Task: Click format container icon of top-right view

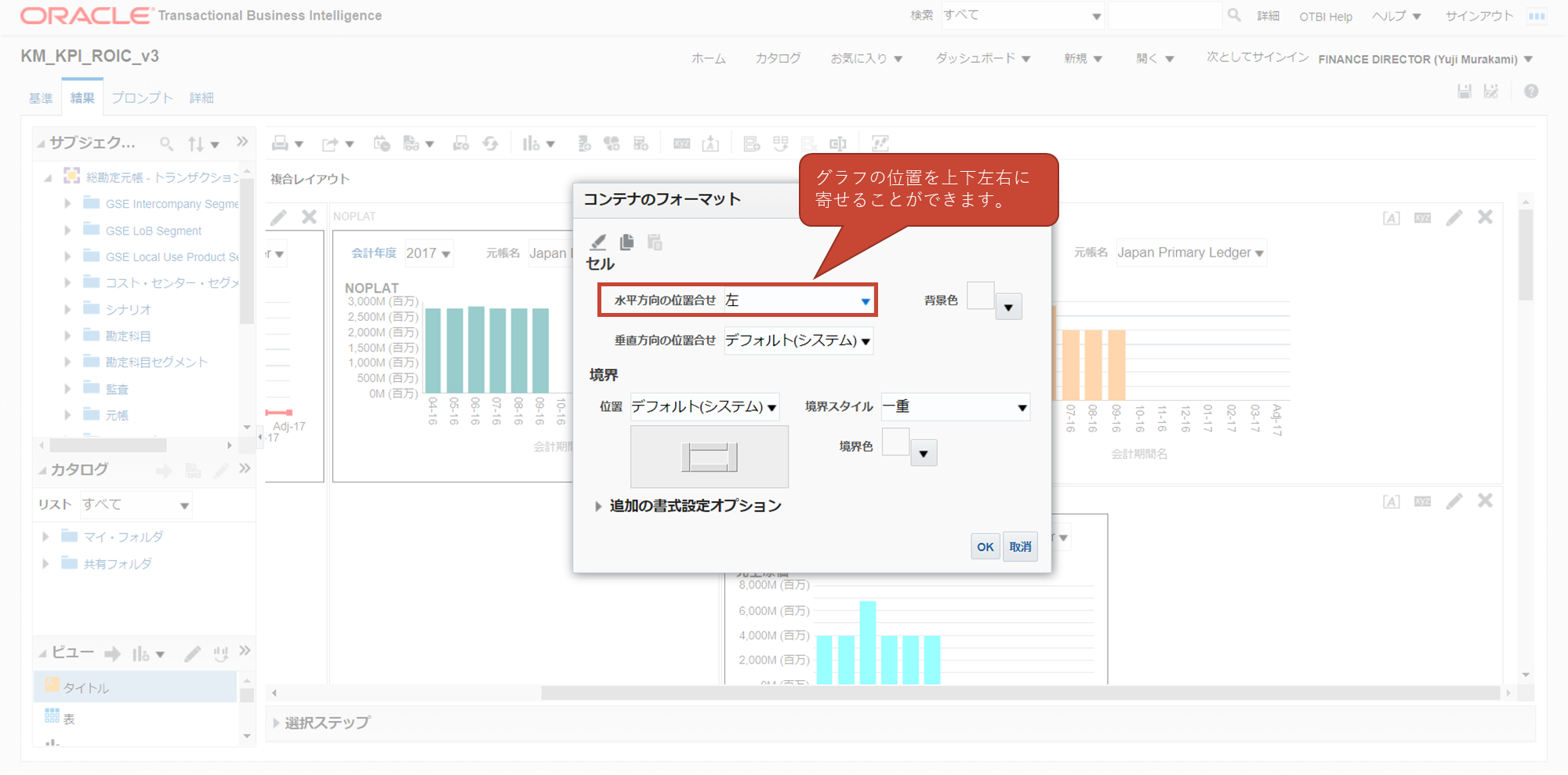Action: (1392, 218)
